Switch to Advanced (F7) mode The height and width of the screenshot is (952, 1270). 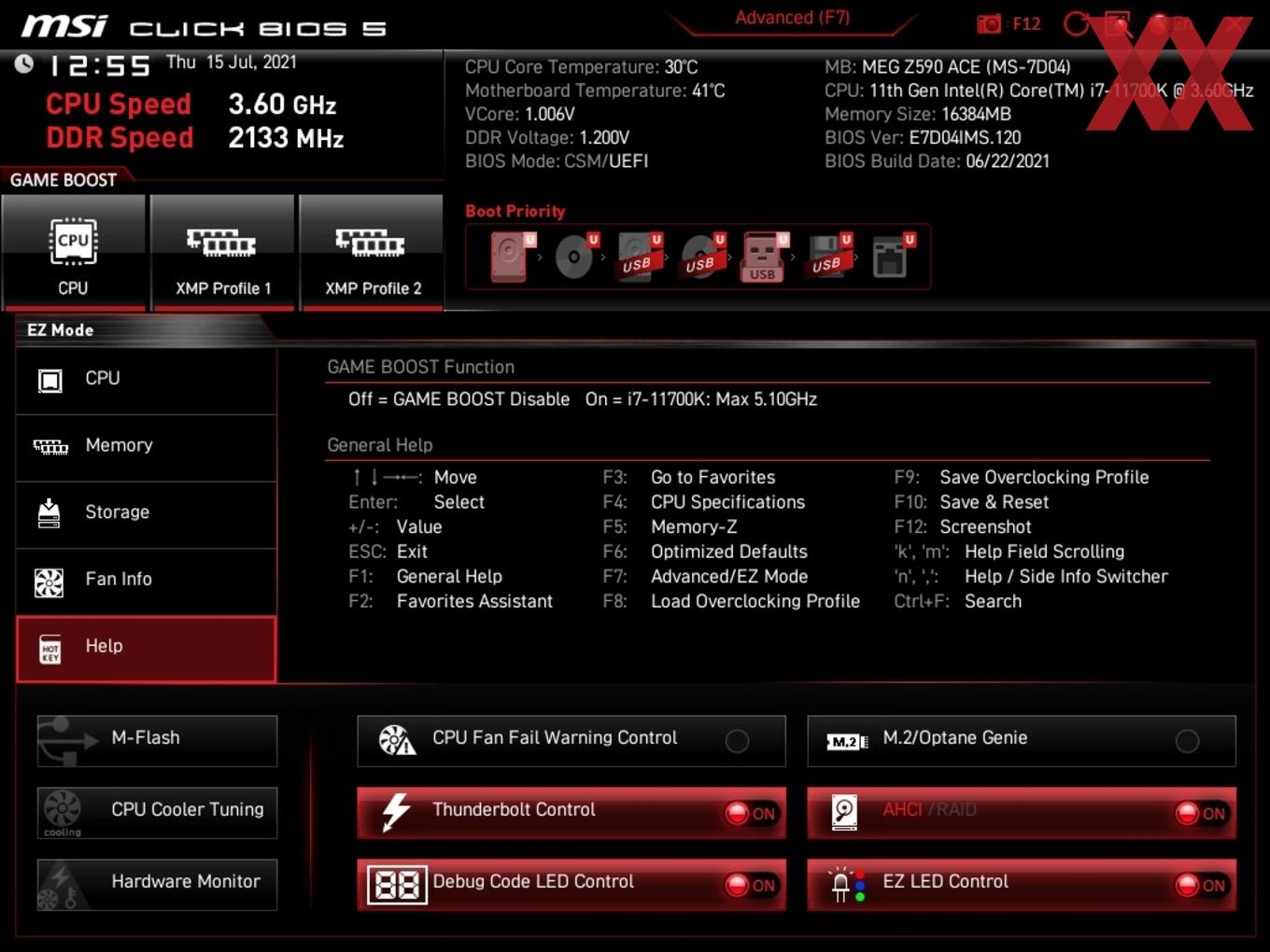(792, 18)
